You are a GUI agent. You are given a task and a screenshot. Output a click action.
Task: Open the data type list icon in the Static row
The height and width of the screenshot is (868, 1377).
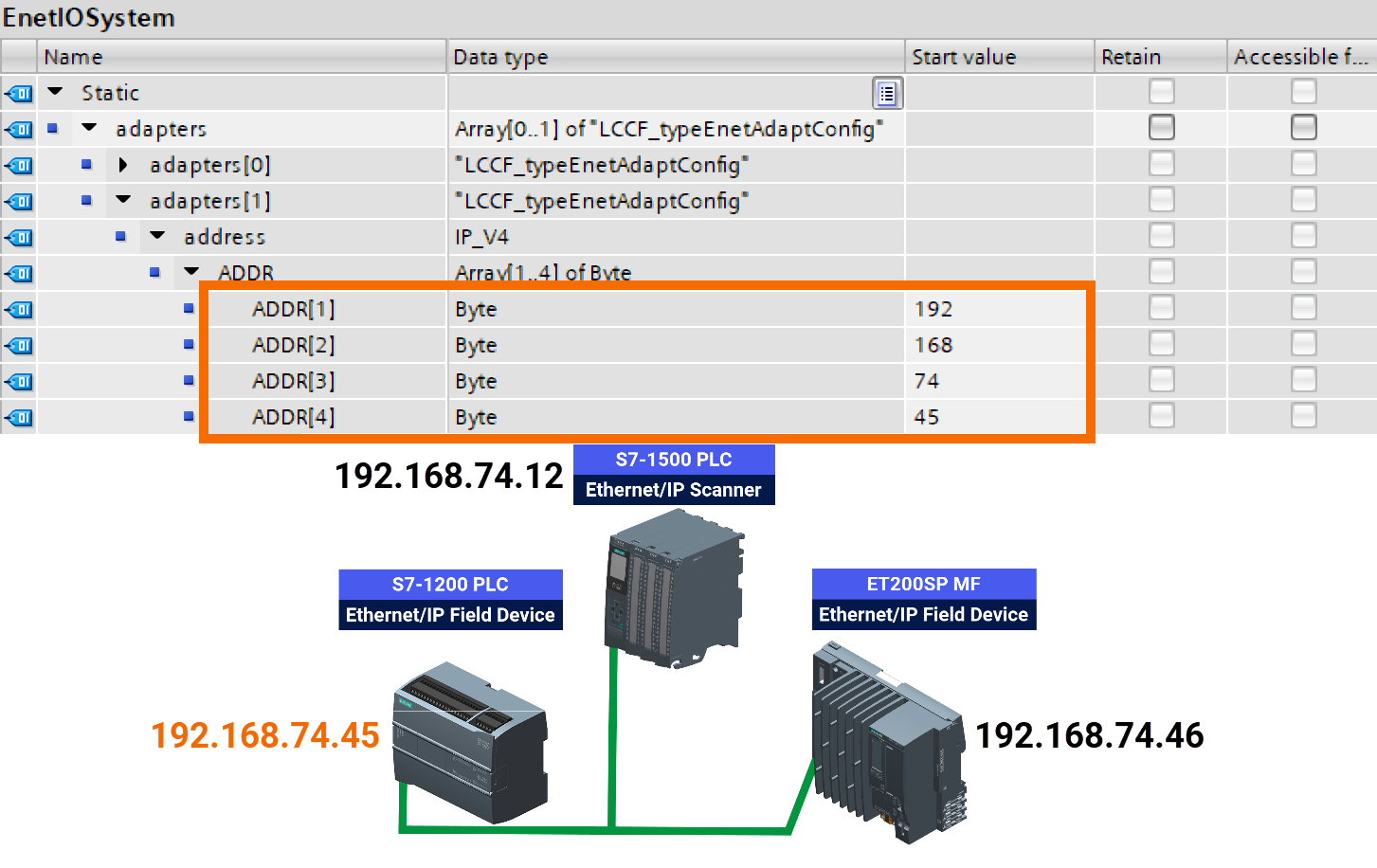click(x=887, y=93)
